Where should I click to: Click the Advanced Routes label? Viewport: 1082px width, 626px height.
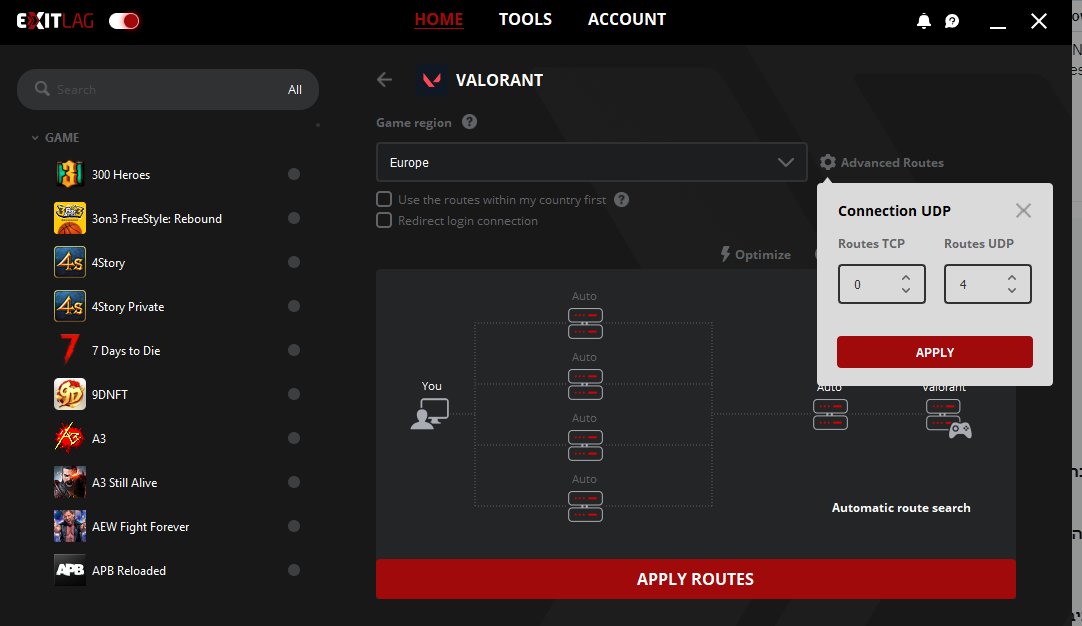point(892,163)
